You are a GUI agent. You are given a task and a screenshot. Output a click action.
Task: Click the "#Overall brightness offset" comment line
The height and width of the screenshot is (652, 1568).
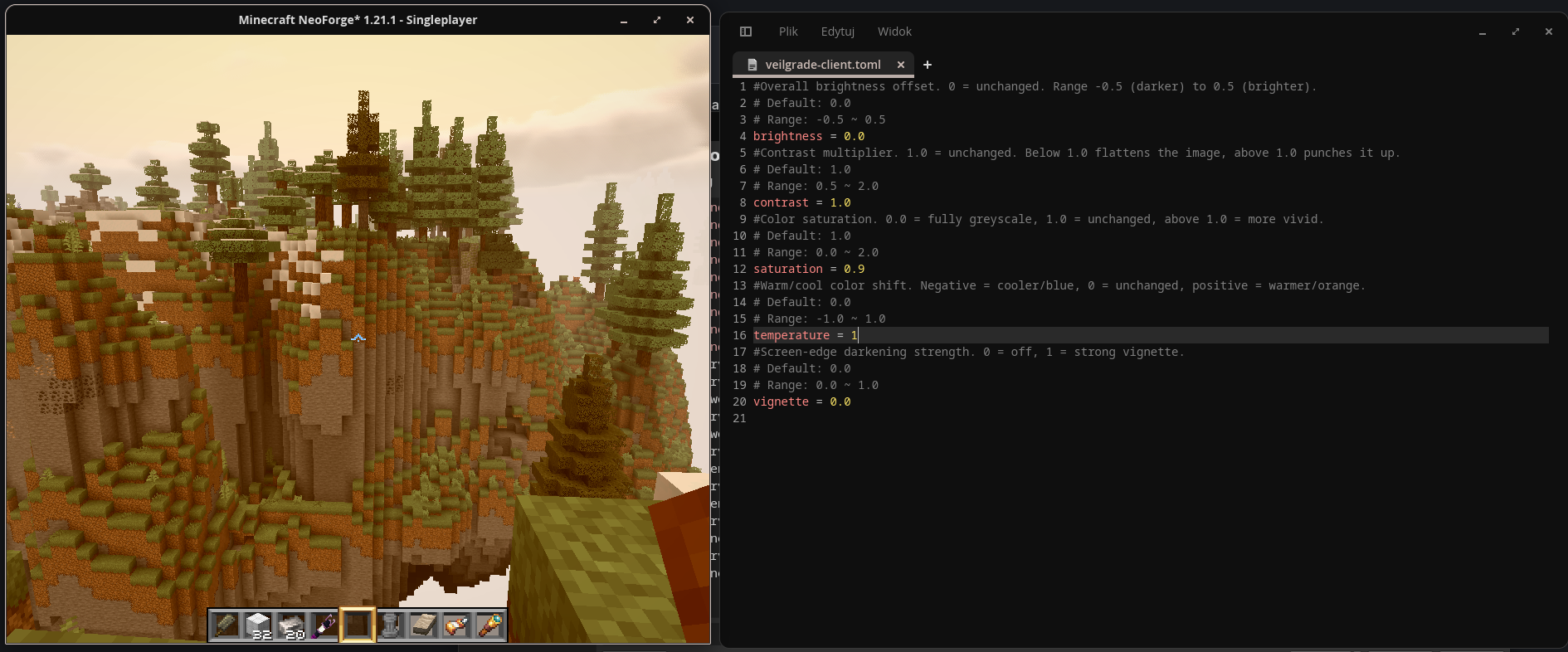point(1035,86)
